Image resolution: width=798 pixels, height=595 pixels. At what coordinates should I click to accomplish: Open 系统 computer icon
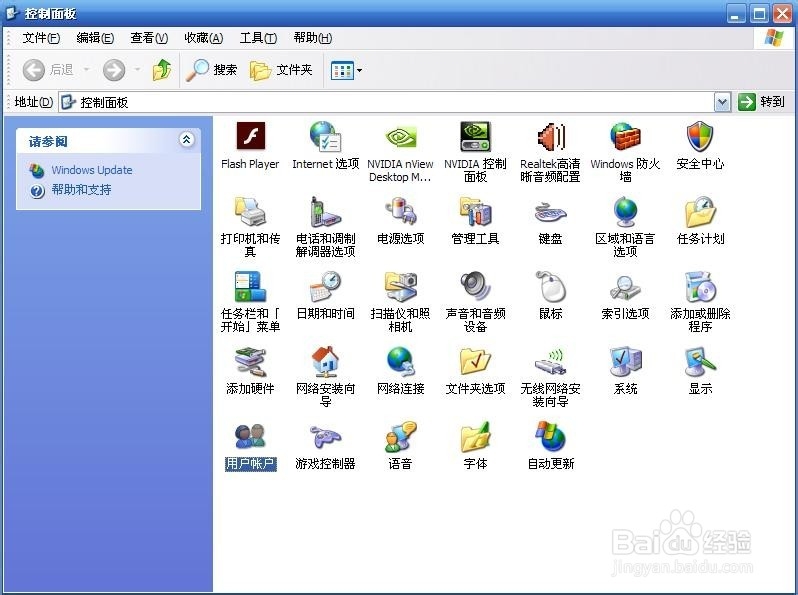625,361
